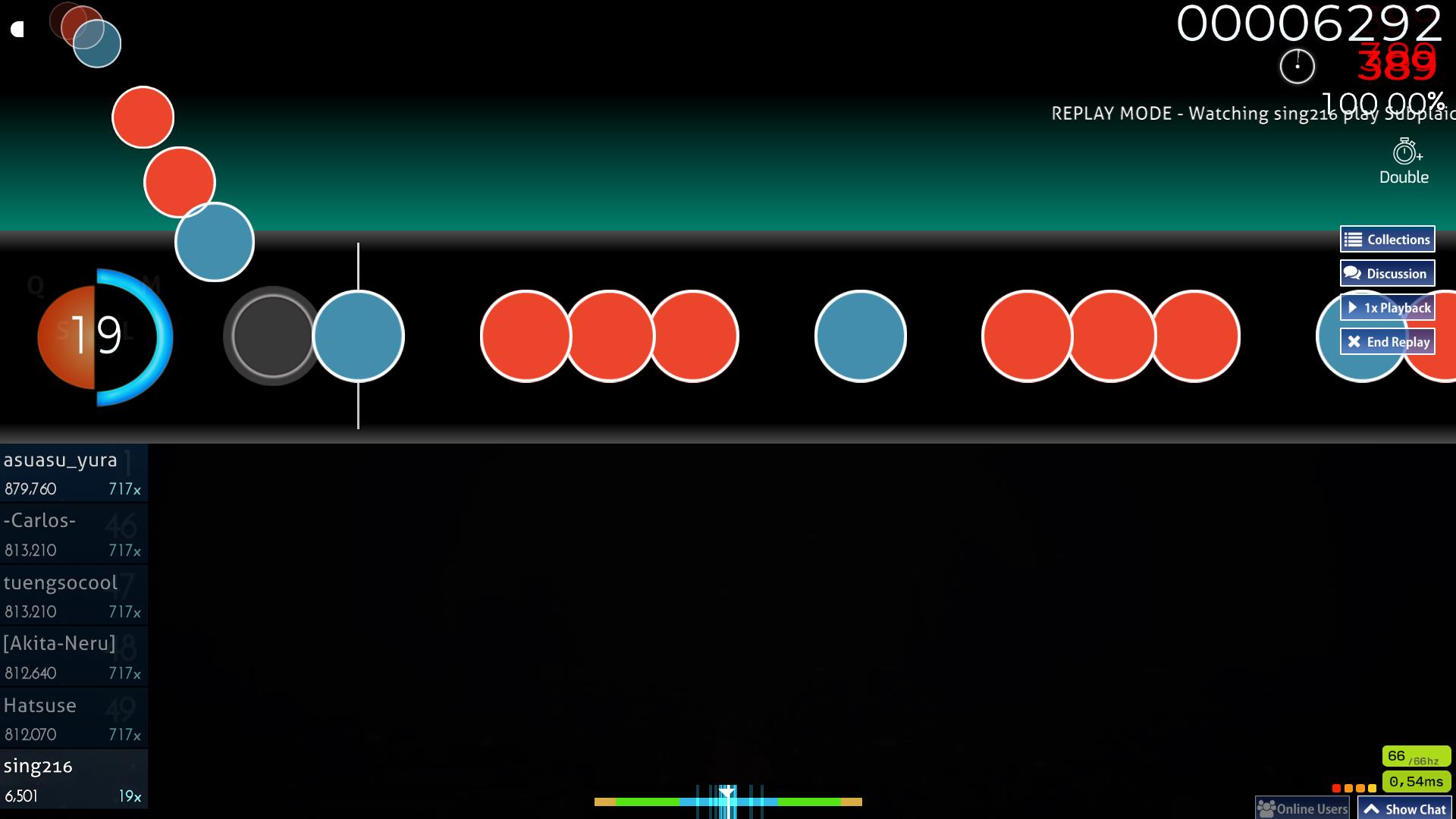This screenshot has height=819, width=1456.
Task: Click the End Replay button icon
Action: 1354,341
